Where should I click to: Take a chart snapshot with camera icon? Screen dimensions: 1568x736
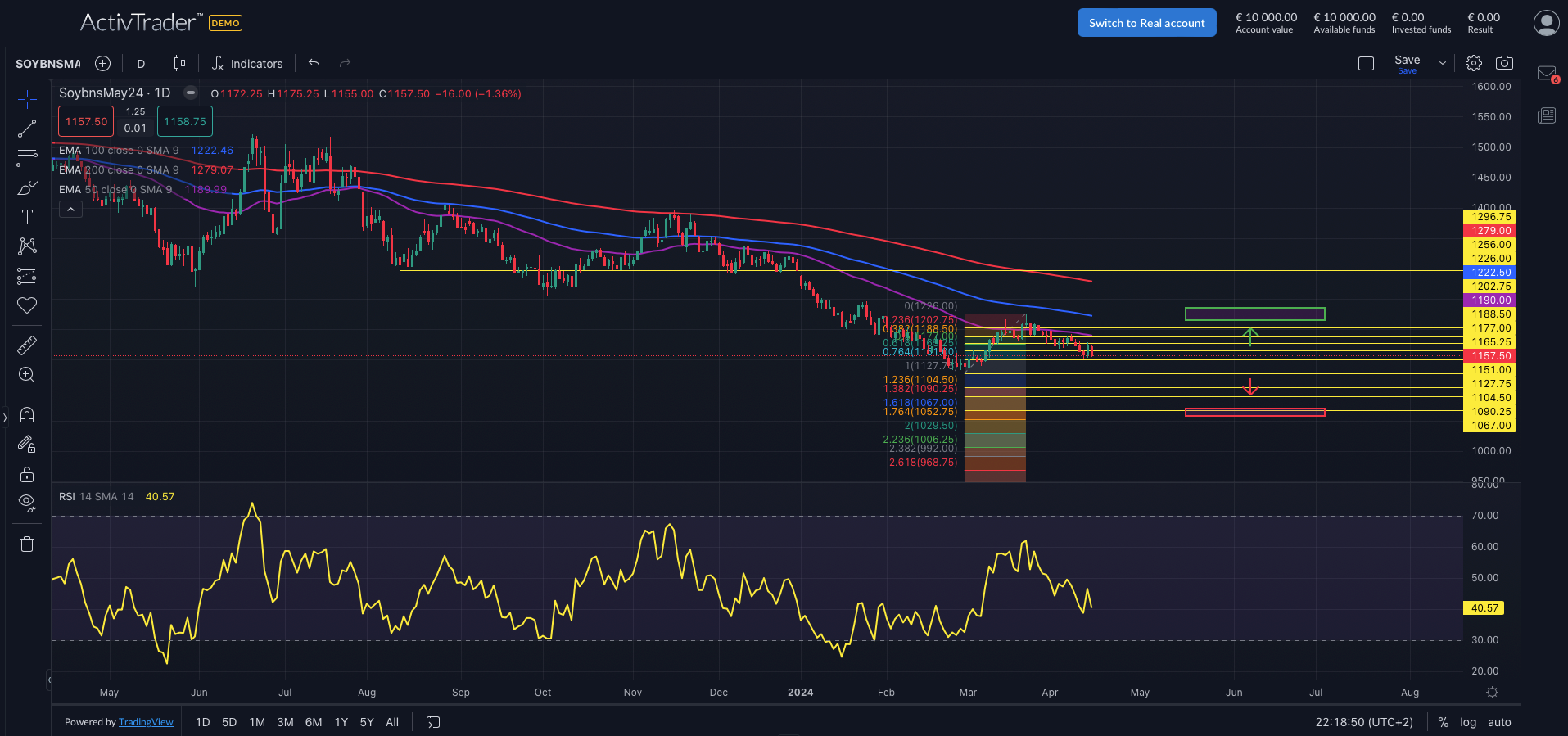pos(1504,63)
